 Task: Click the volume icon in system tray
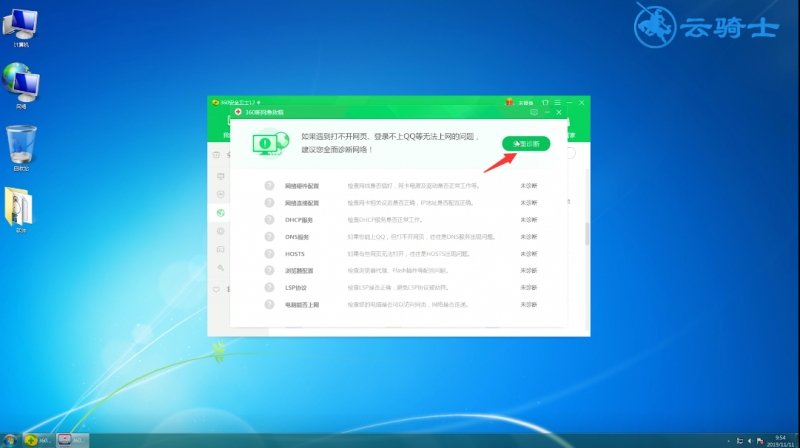(750, 441)
